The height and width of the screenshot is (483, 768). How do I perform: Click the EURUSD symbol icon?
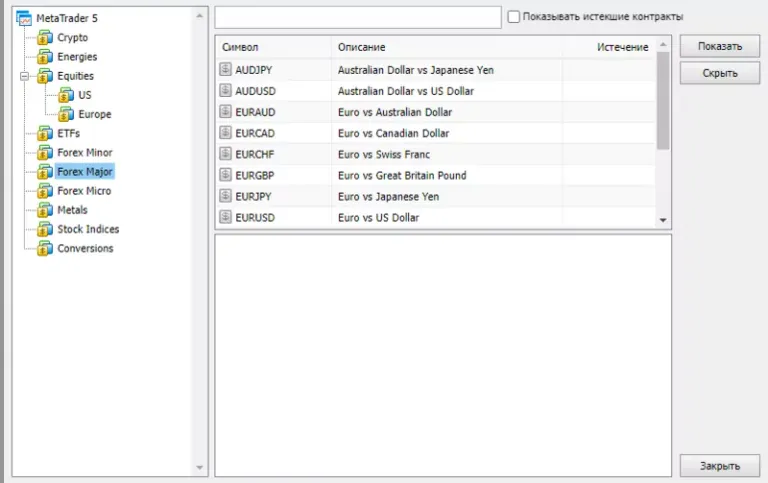pyautogui.click(x=225, y=217)
